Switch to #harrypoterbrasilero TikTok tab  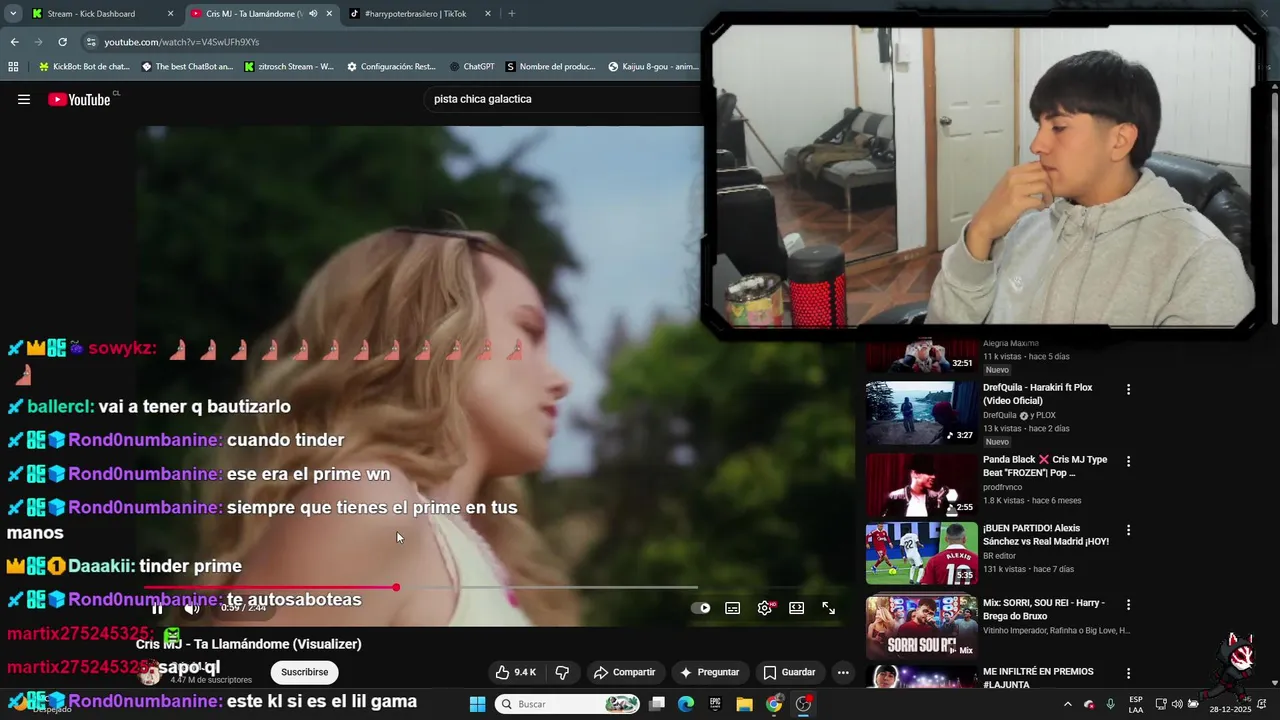415,14
